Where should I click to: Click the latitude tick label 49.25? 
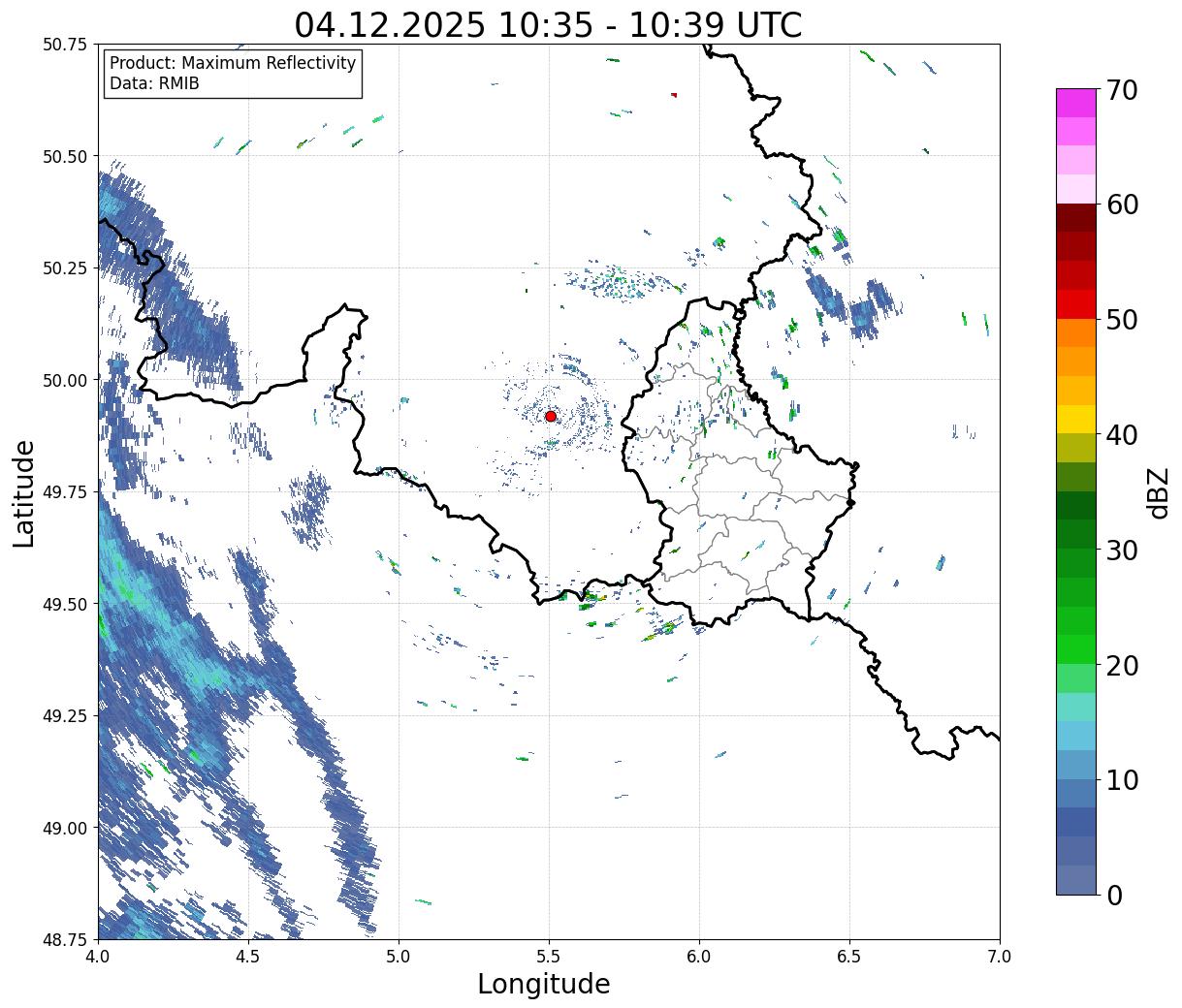(65, 716)
